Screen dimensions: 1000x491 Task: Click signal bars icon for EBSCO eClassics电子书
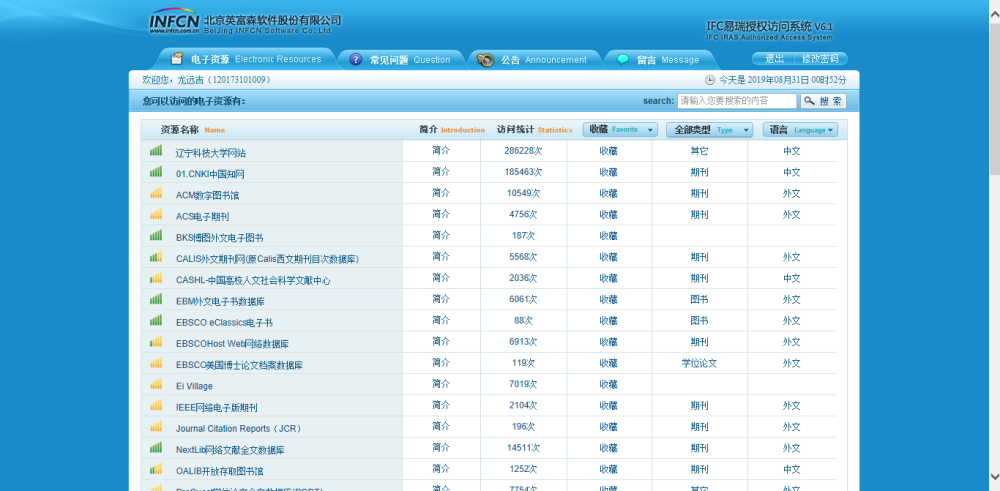click(x=156, y=320)
